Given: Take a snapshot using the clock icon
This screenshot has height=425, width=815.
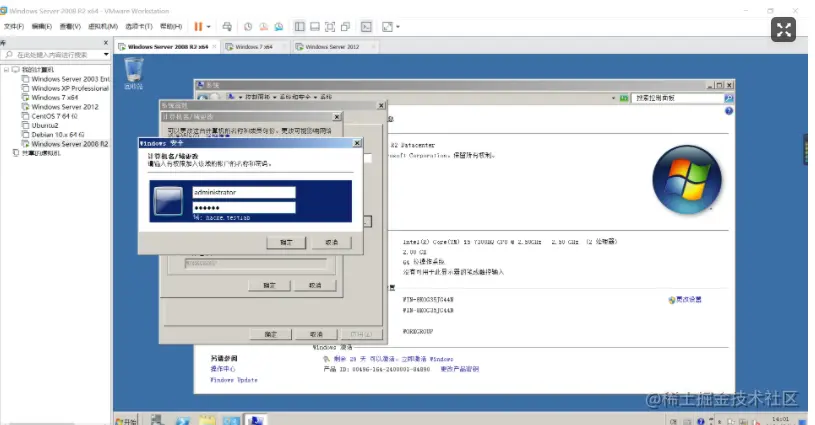Looking at the screenshot, I should (248, 26).
